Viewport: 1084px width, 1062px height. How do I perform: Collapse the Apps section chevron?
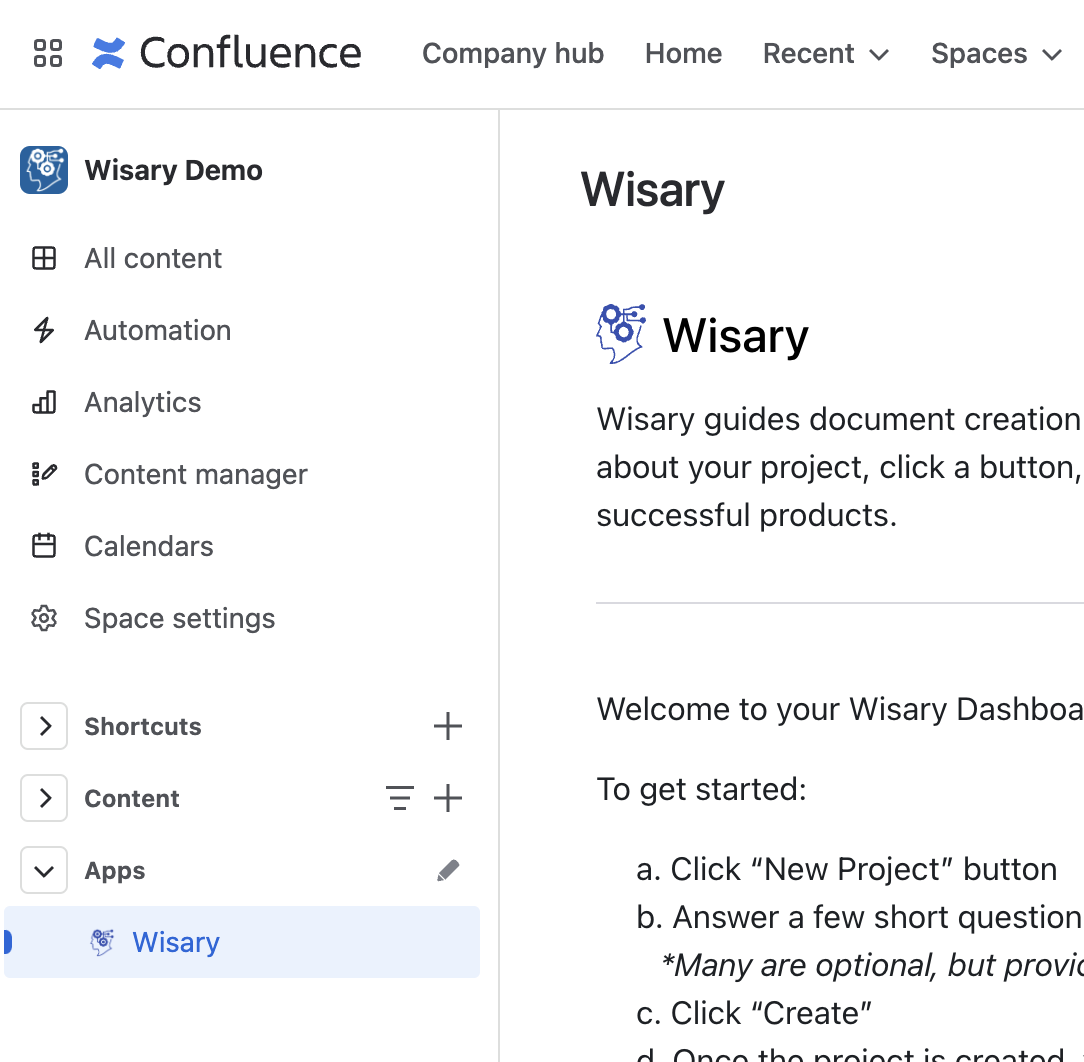click(44, 870)
